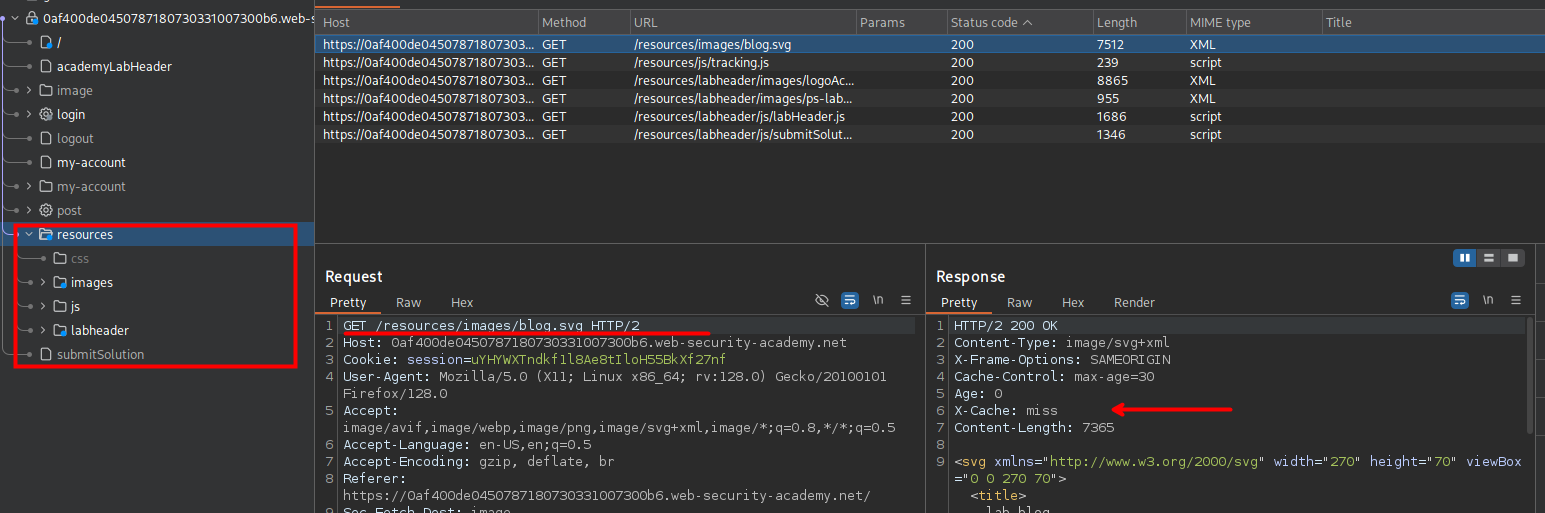1545x513 pixels.
Task: Select the combined tabbed layout icon
Action: (x=1513, y=258)
